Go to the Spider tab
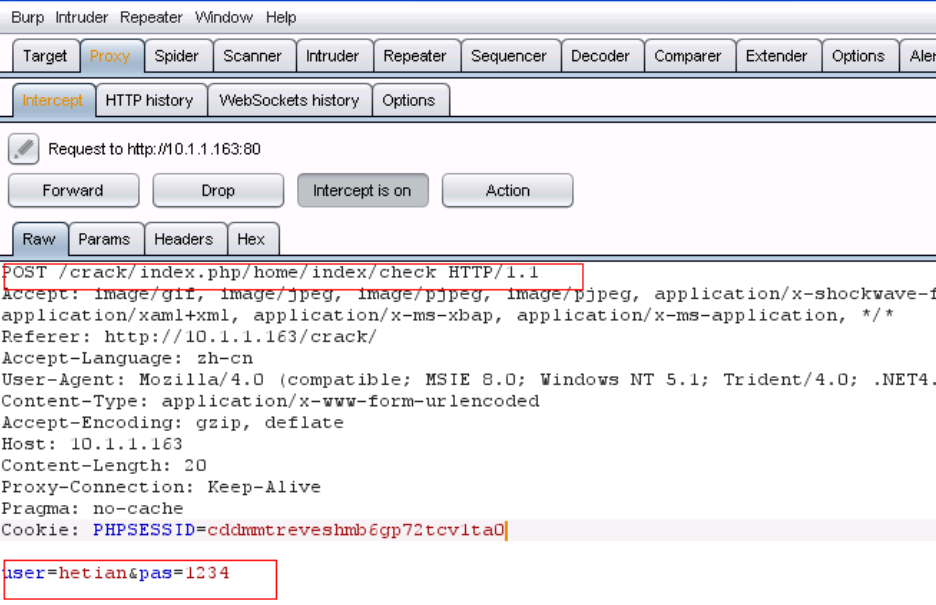 177,56
